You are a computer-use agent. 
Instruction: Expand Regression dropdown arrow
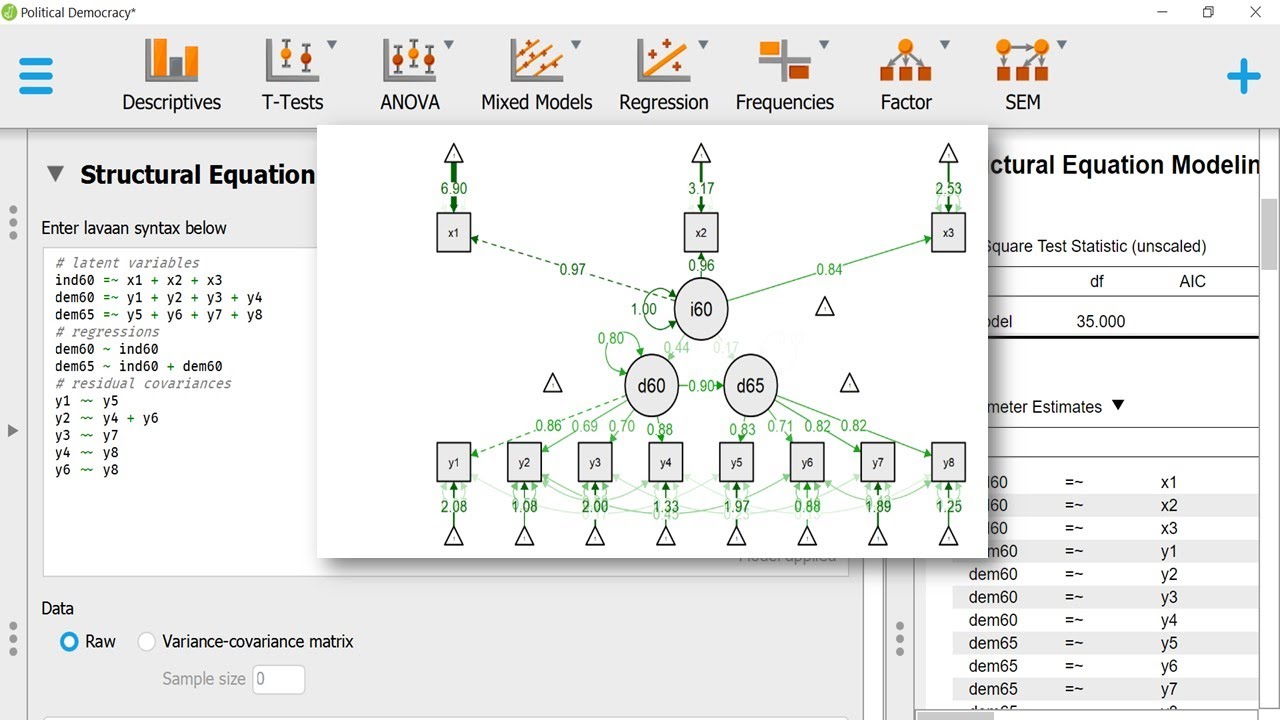tap(703, 45)
